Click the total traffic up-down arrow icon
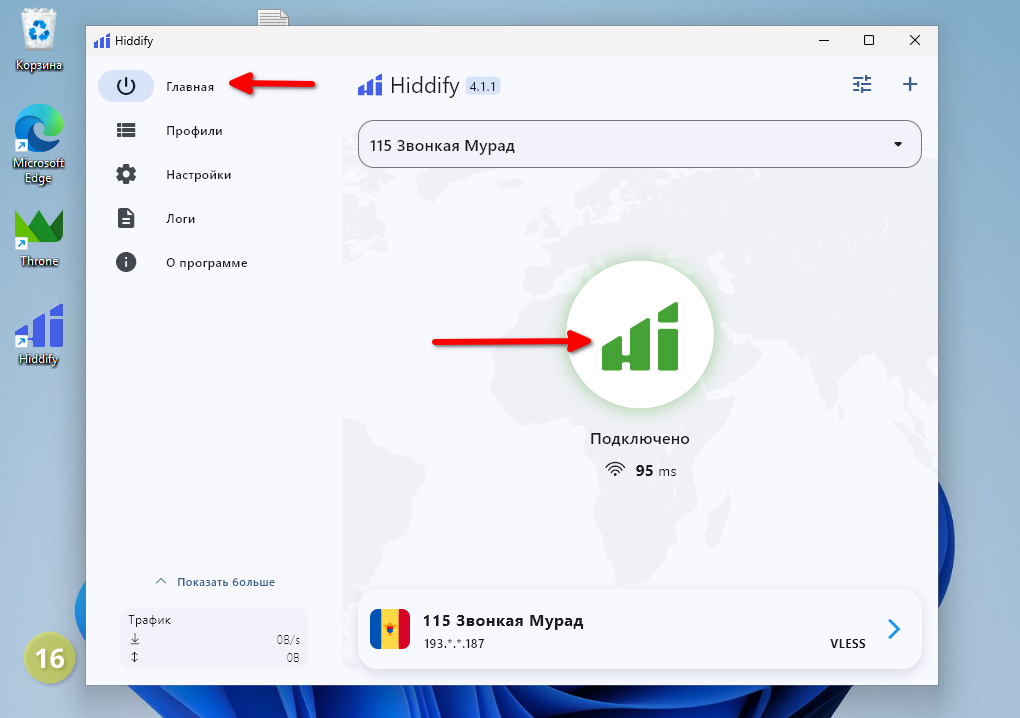 point(135,657)
